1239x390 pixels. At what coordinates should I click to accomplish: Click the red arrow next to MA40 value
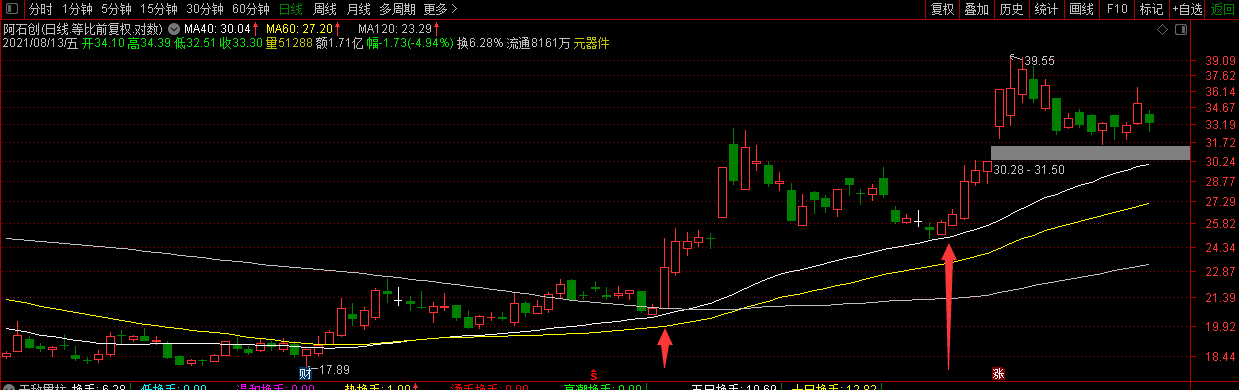tap(254, 29)
